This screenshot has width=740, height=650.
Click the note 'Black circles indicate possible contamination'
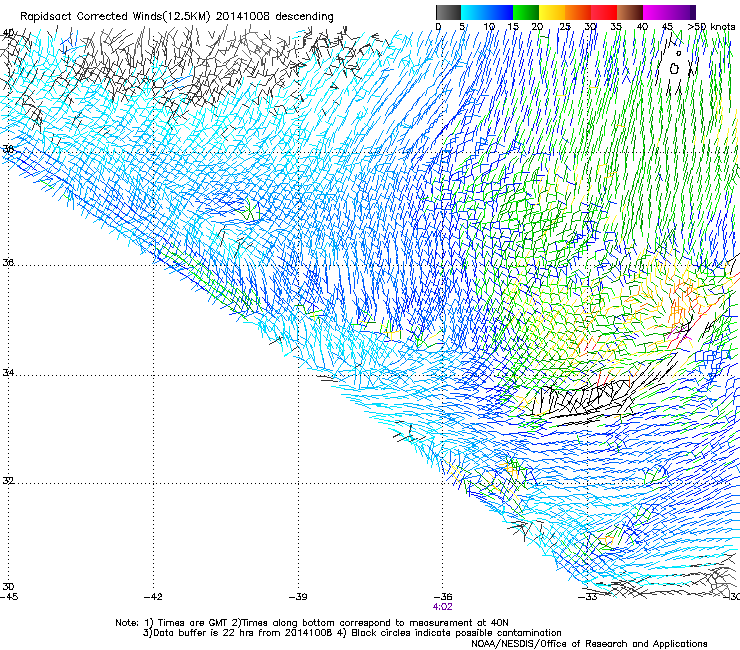pyautogui.click(x=456, y=633)
